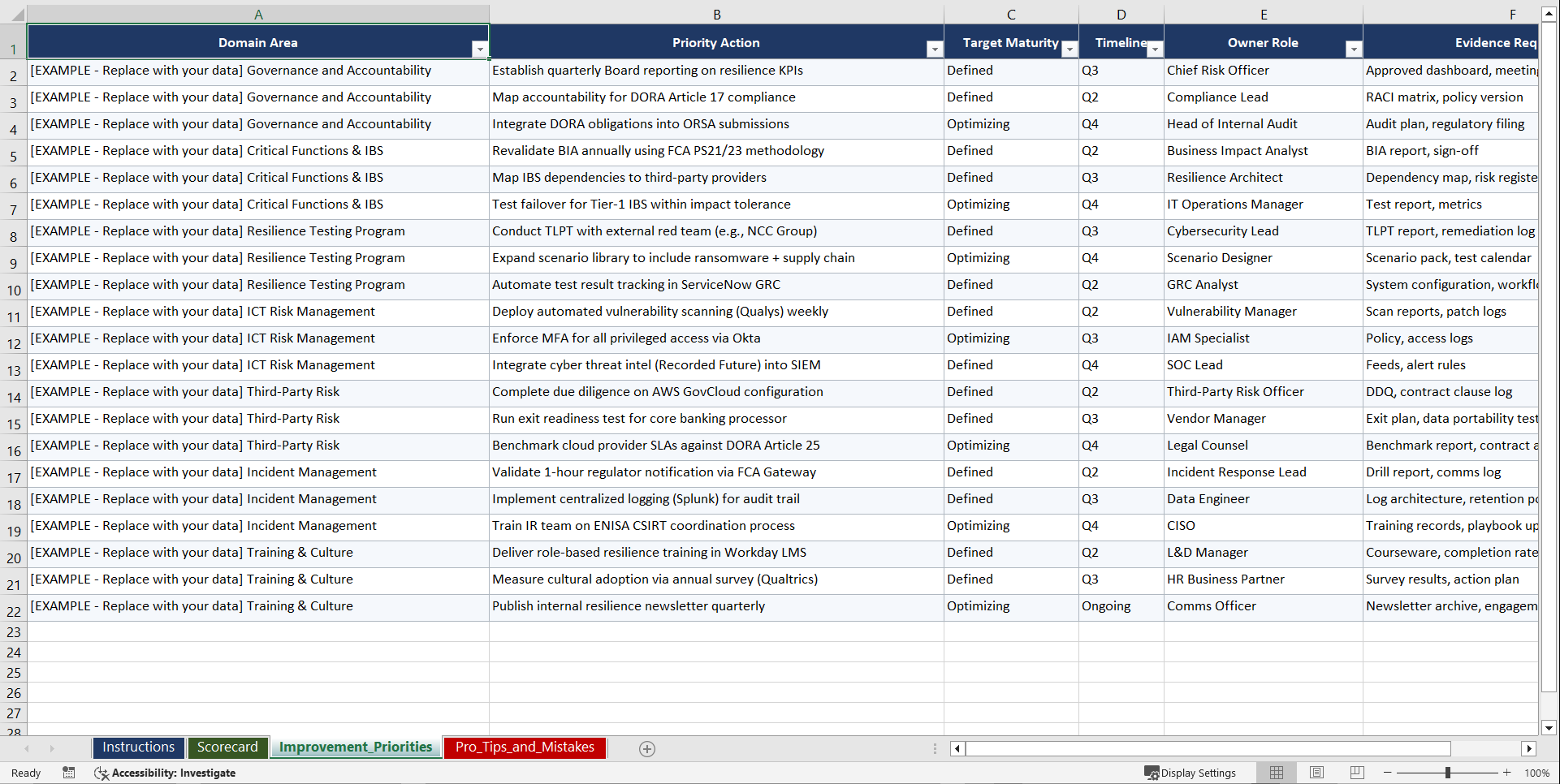The height and width of the screenshot is (784, 1560).
Task: Click the next sheet navigation arrow
Action: (52, 748)
